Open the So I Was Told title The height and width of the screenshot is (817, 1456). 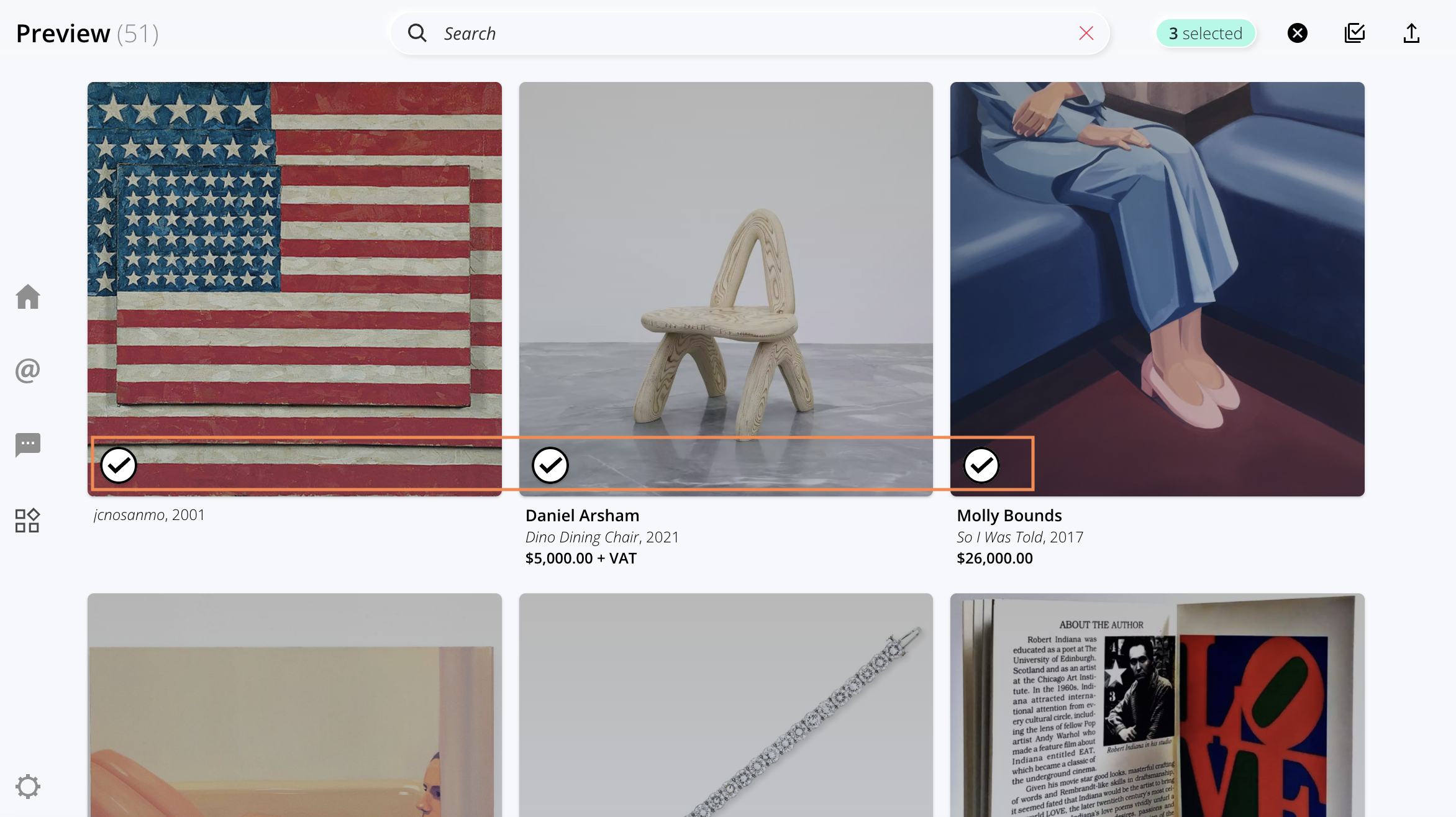point(999,537)
